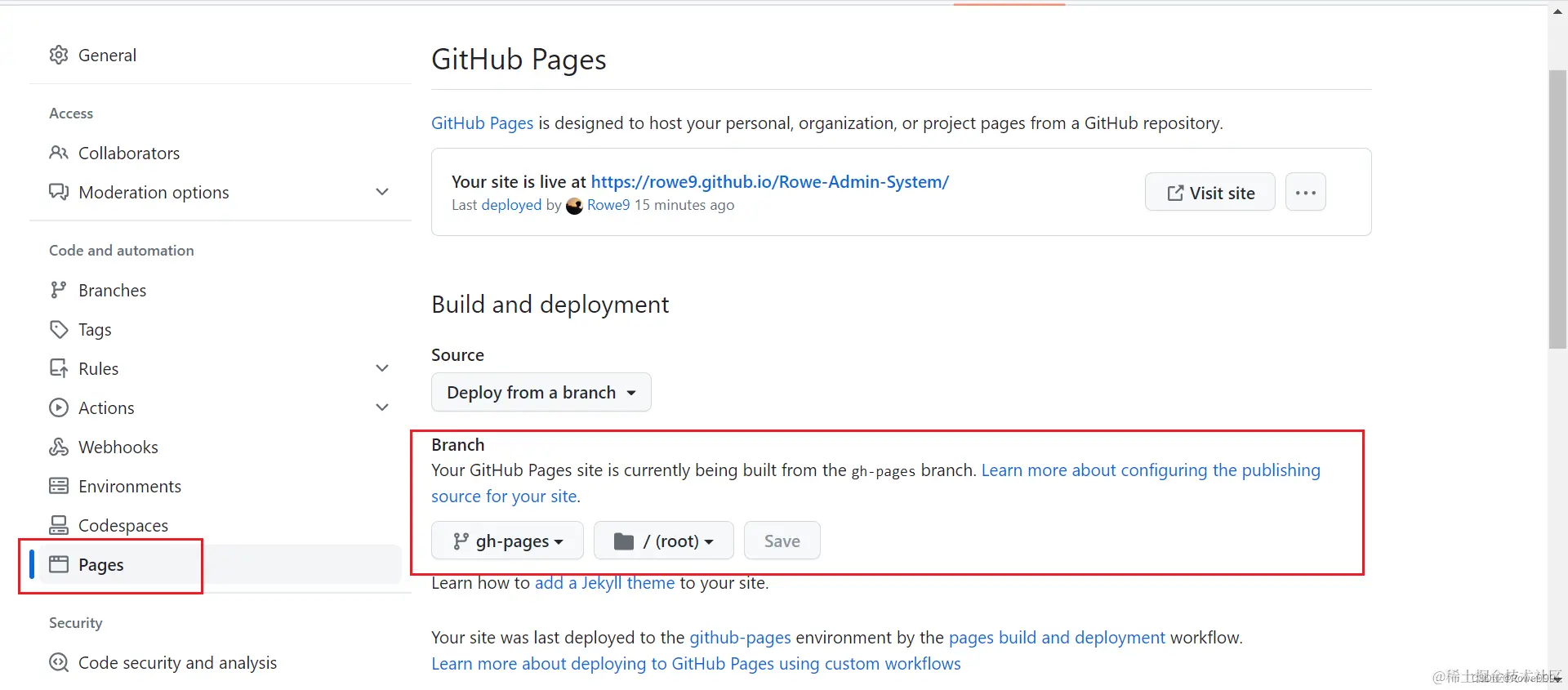The width and height of the screenshot is (1568, 690).
Task: Click the Pages browser icon
Action: [x=59, y=564]
